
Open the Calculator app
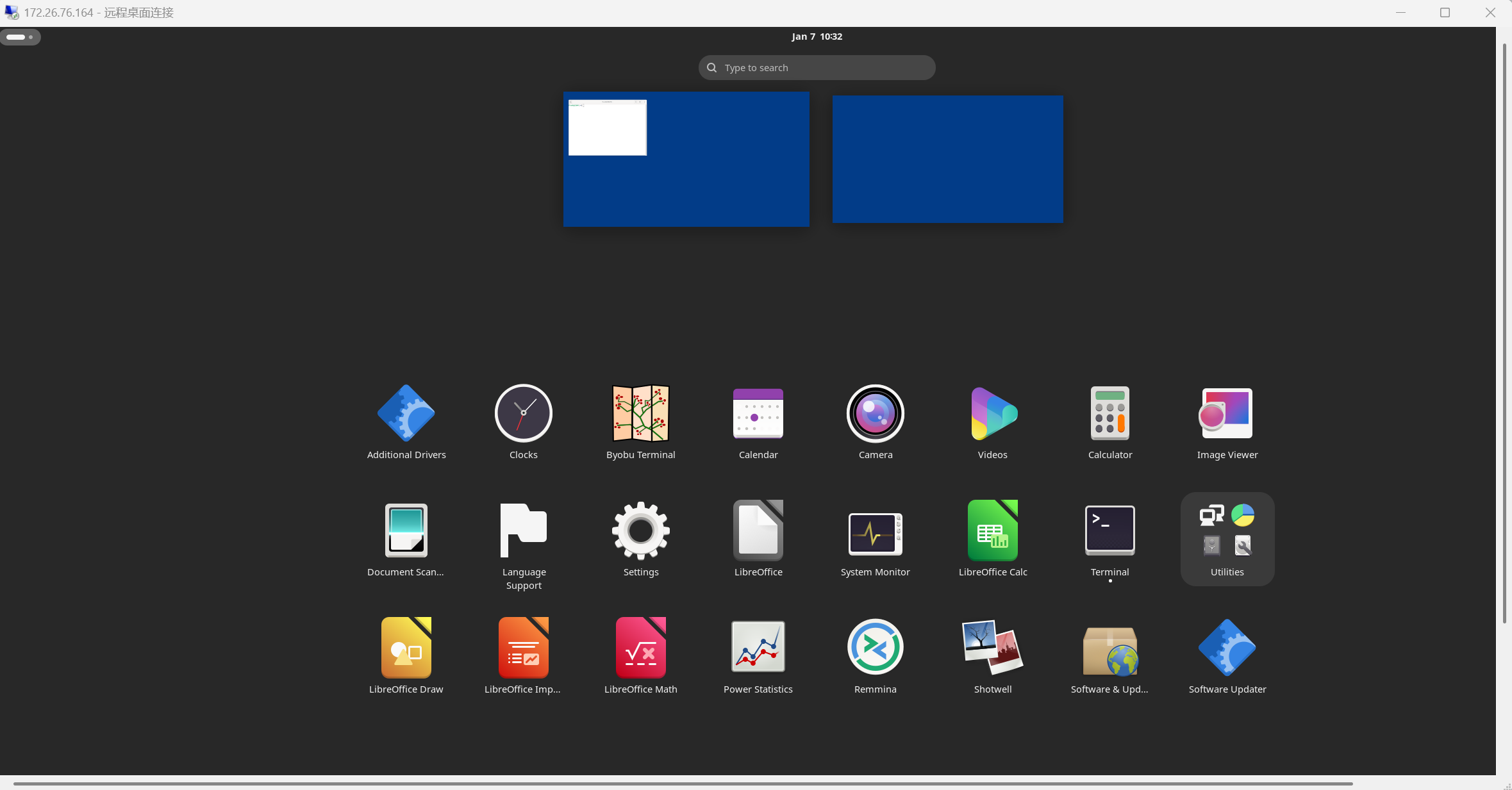tap(1109, 414)
